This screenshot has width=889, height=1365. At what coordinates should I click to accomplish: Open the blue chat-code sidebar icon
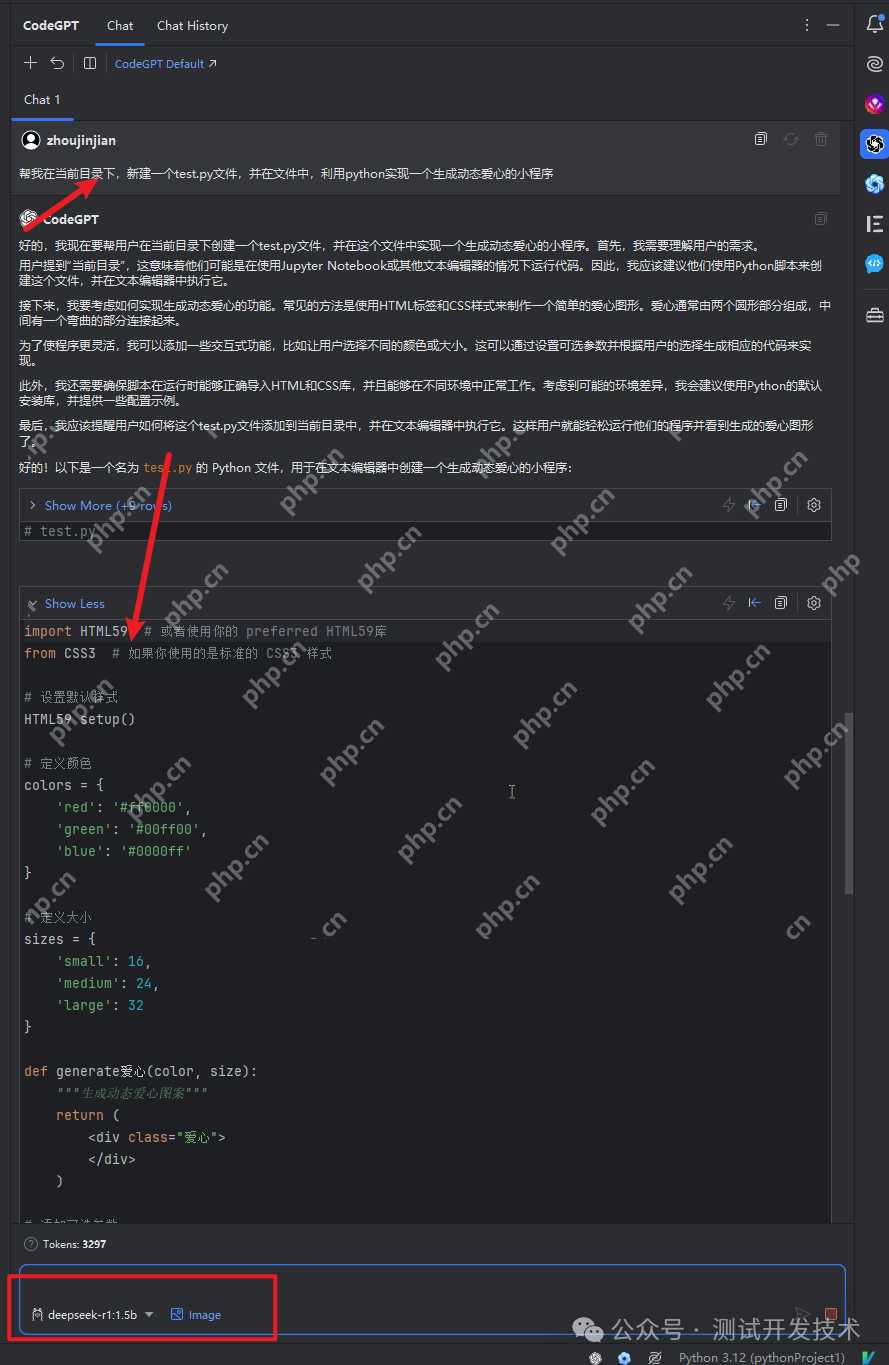point(875,264)
